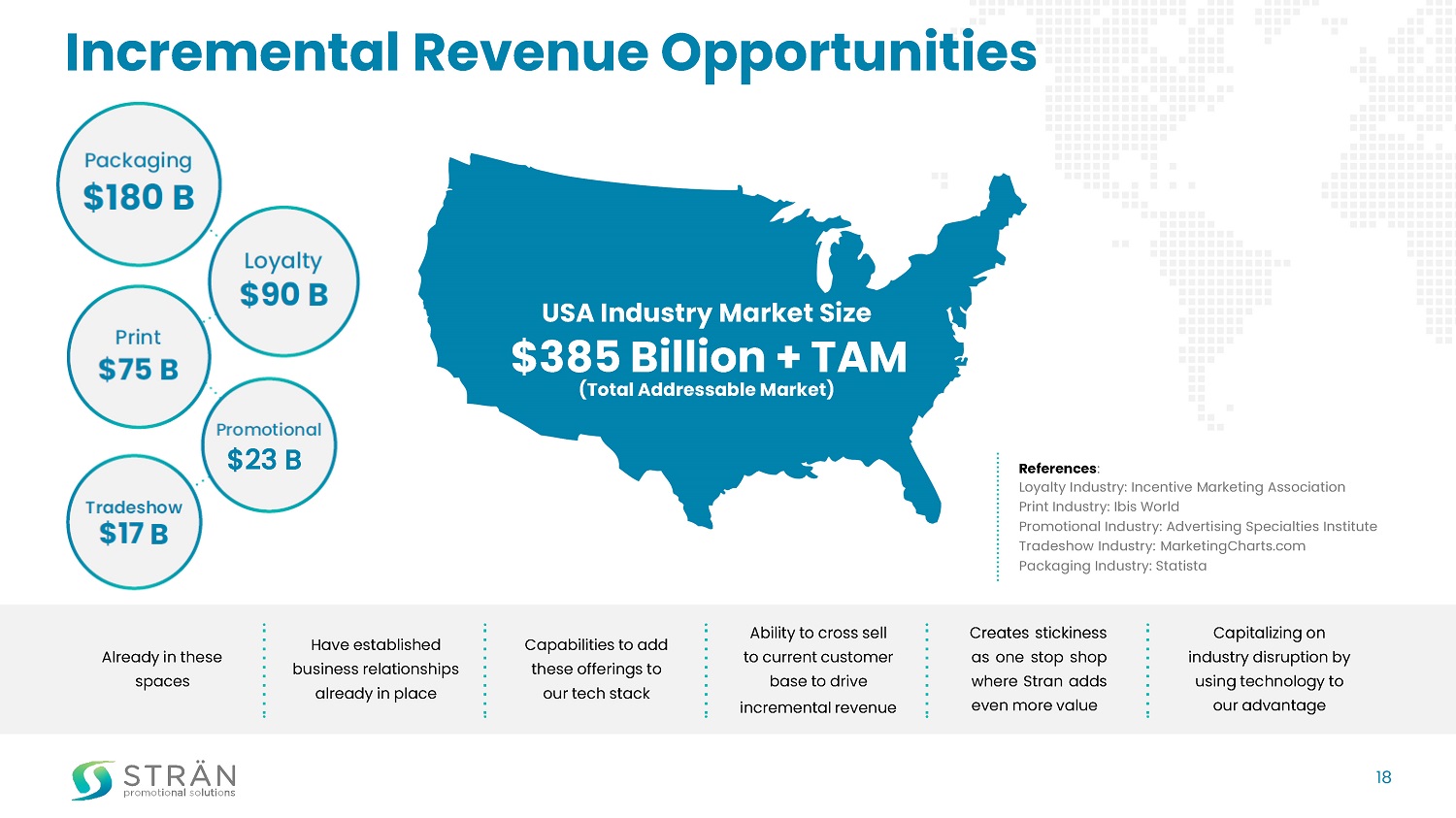Click the References heading

[1057, 468]
